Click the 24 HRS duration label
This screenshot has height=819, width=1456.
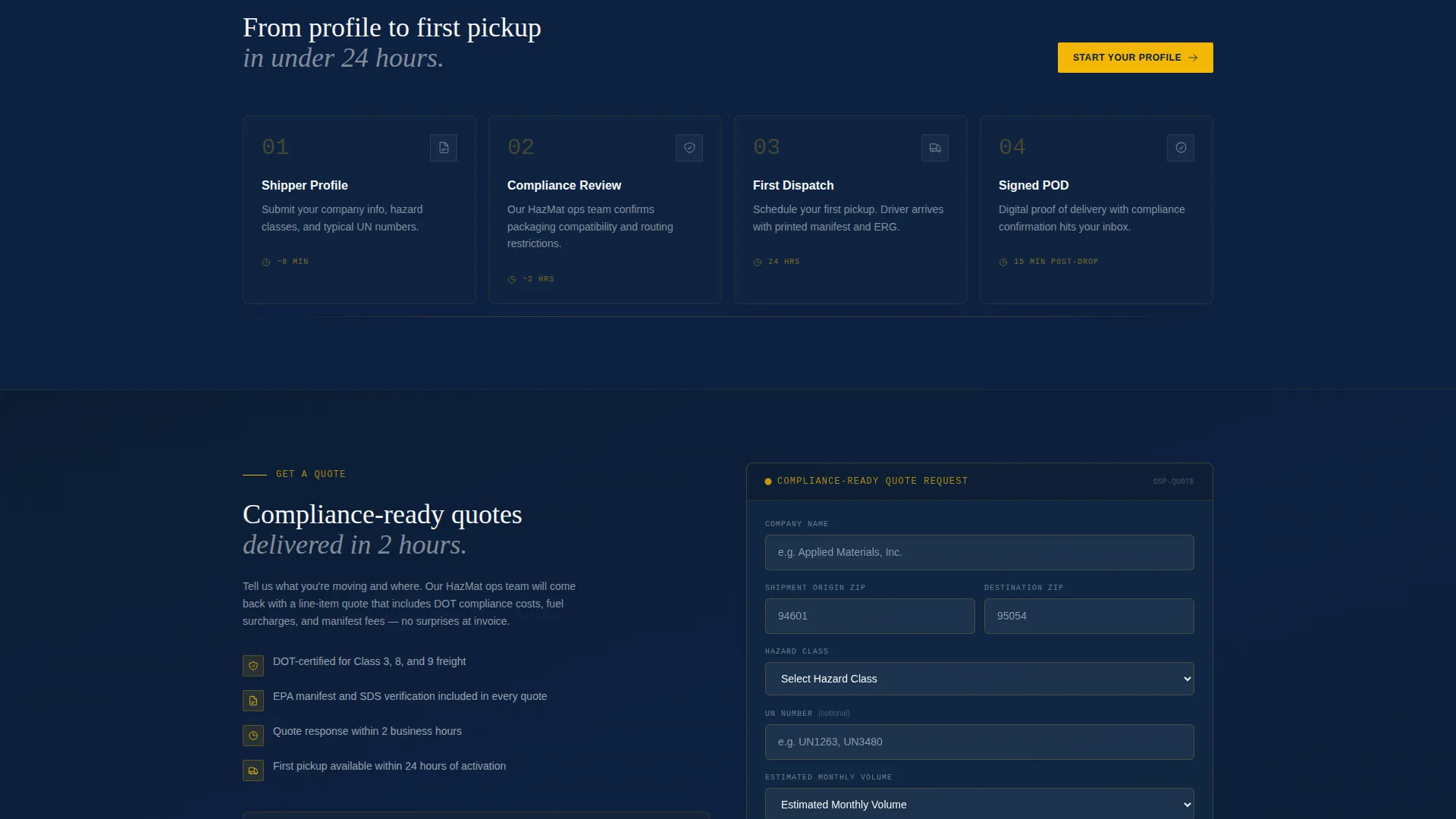pyautogui.click(x=784, y=262)
